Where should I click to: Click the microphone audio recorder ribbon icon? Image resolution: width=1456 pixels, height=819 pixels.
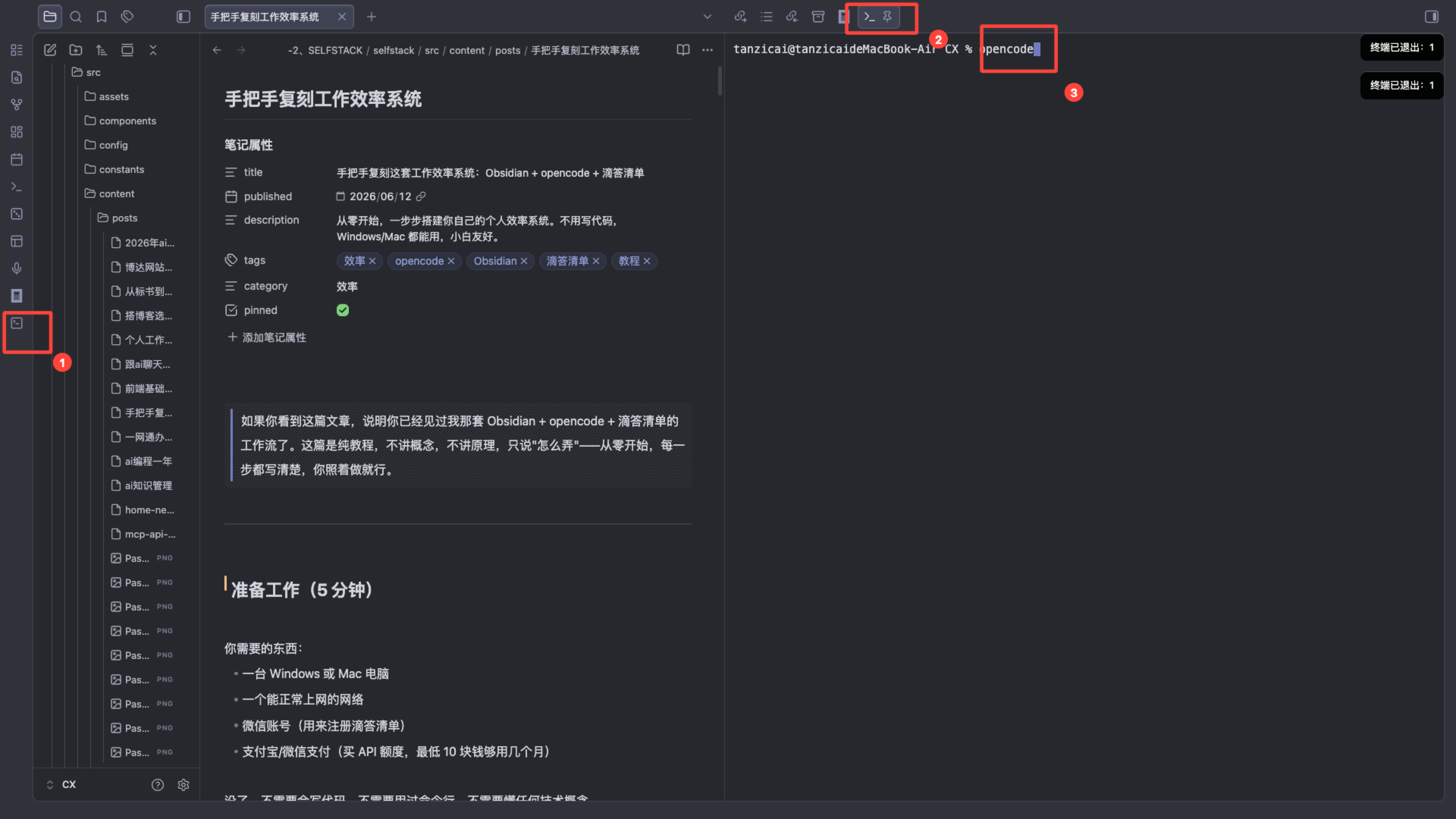click(17, 268)
